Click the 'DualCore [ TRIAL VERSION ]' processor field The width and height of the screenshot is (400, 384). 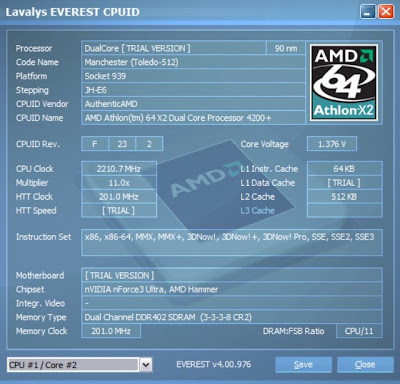174,48
